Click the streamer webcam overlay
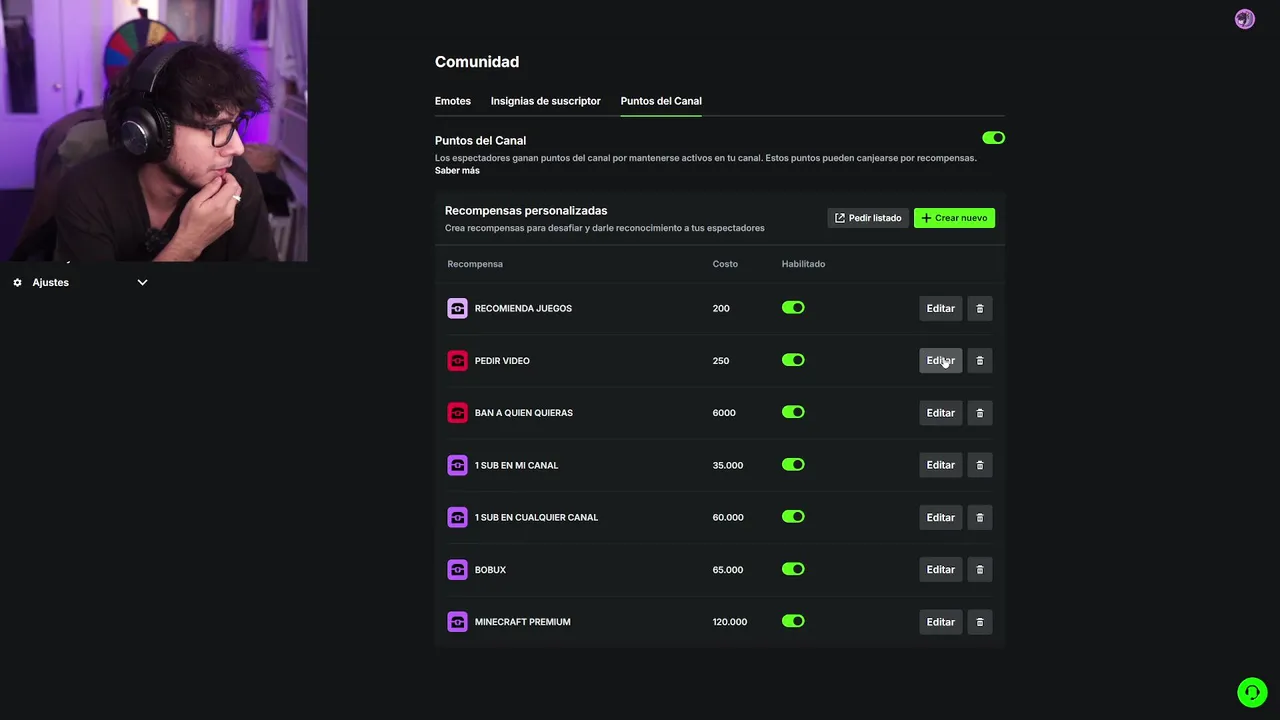The height and width of the screenshot is (720, 1280). [154, 131]
